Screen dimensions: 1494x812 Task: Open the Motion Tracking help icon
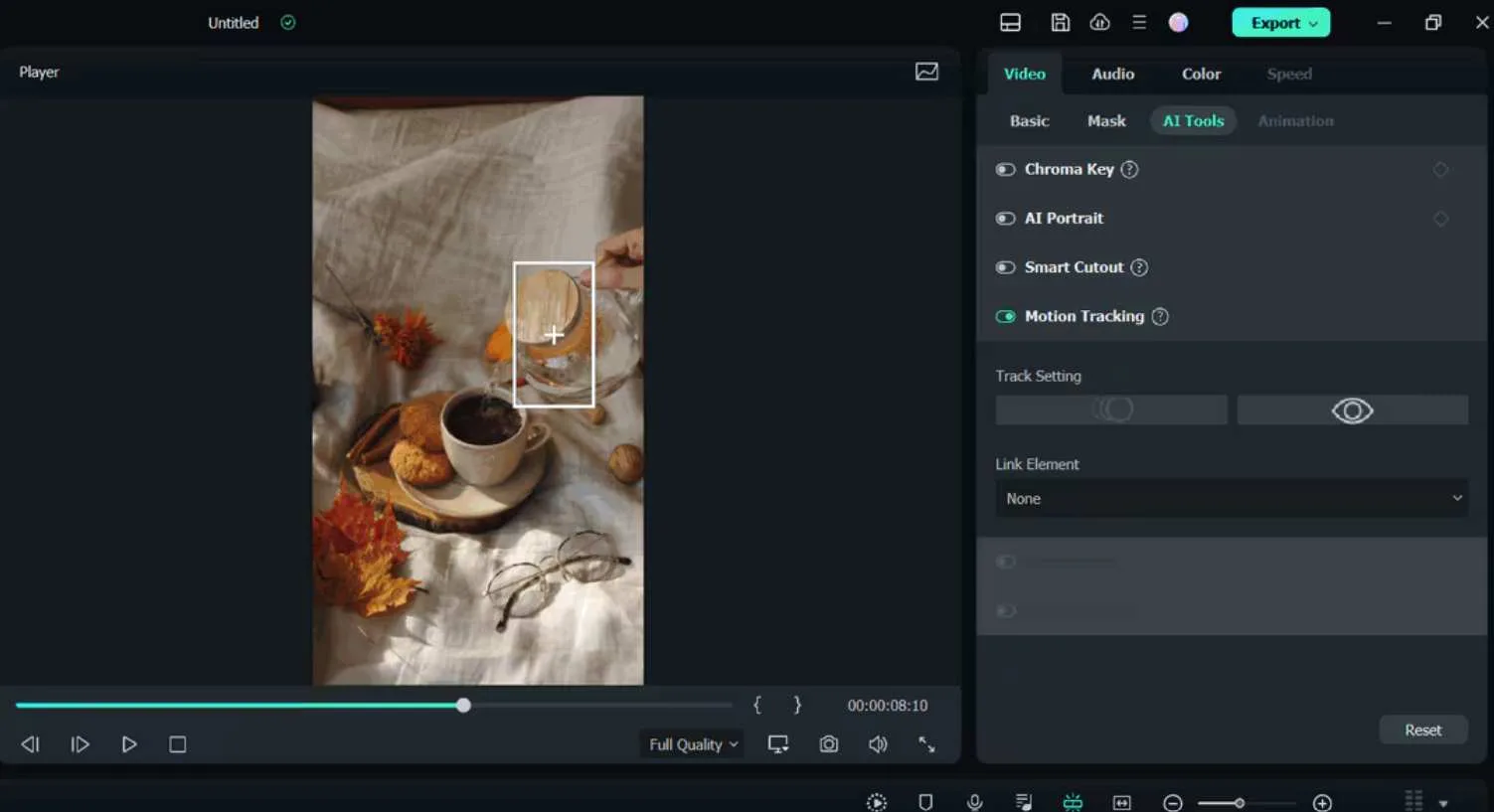point(1160,317)
